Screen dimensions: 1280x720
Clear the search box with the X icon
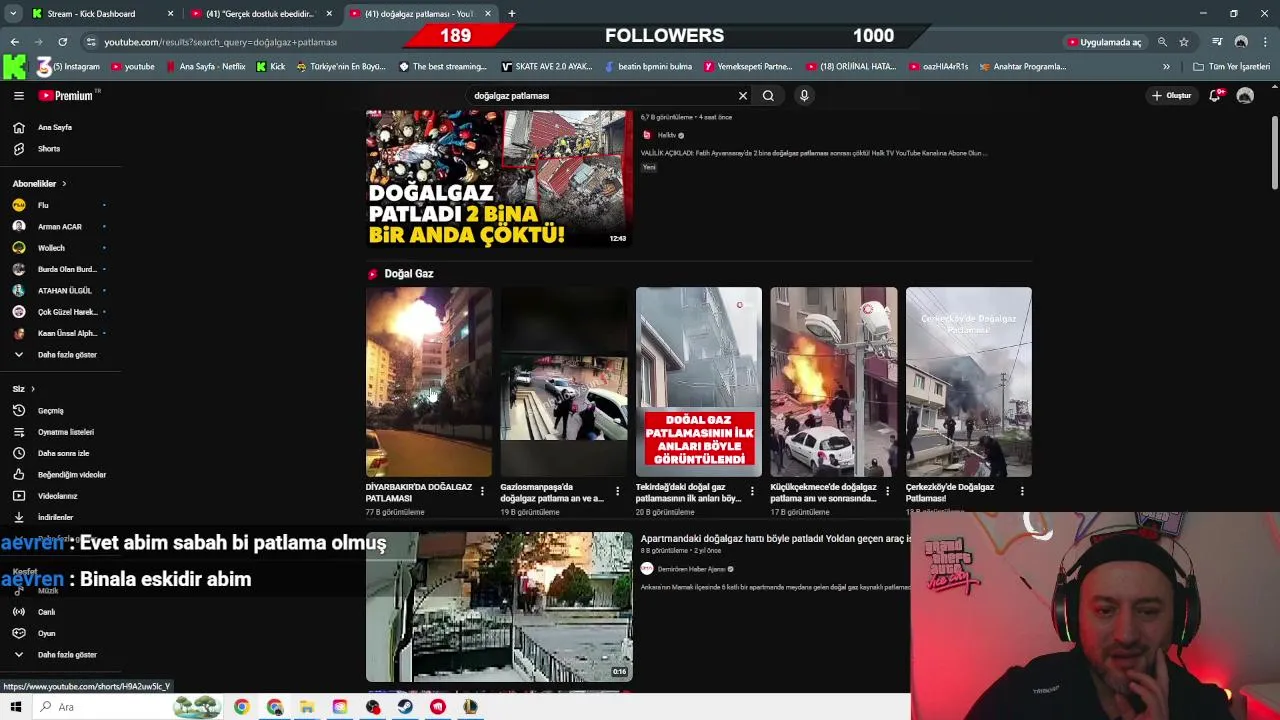(743, 96)
